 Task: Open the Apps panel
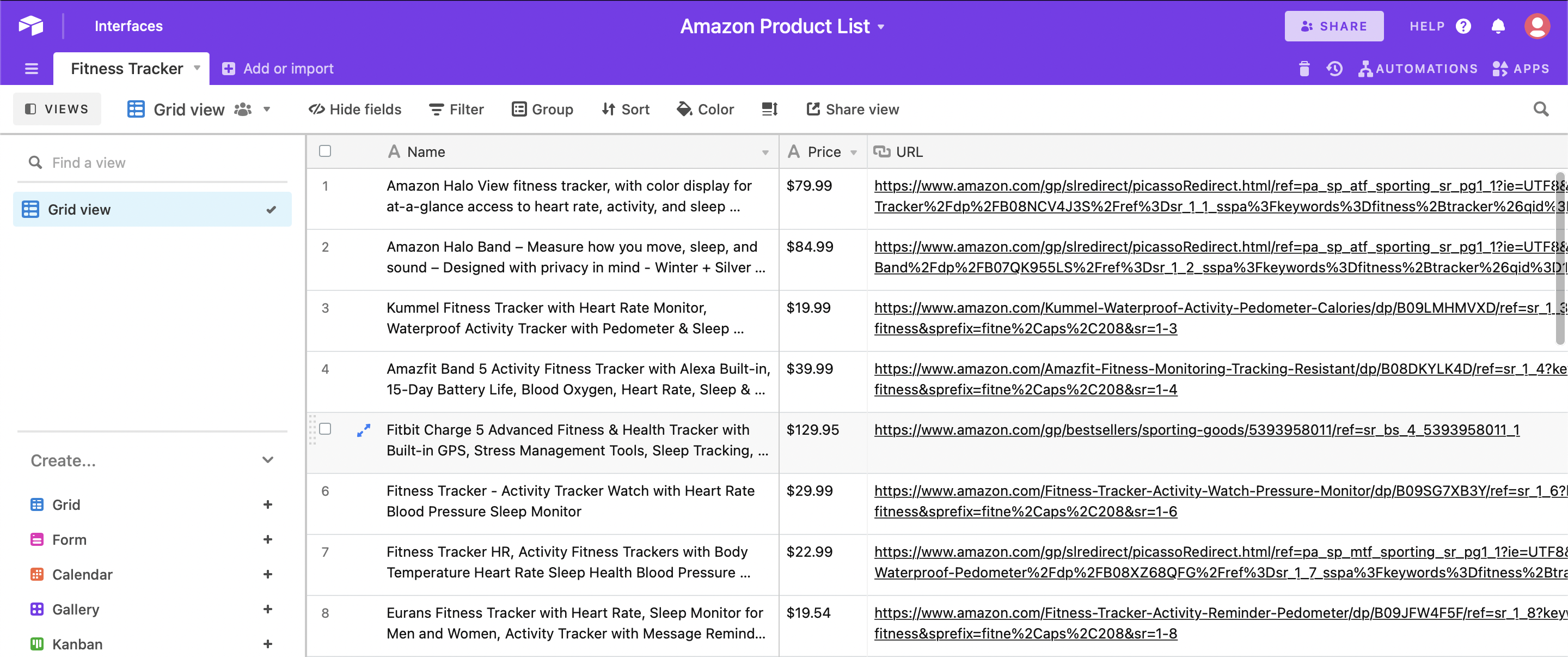pyautogui.click(x=1521, y=68)
